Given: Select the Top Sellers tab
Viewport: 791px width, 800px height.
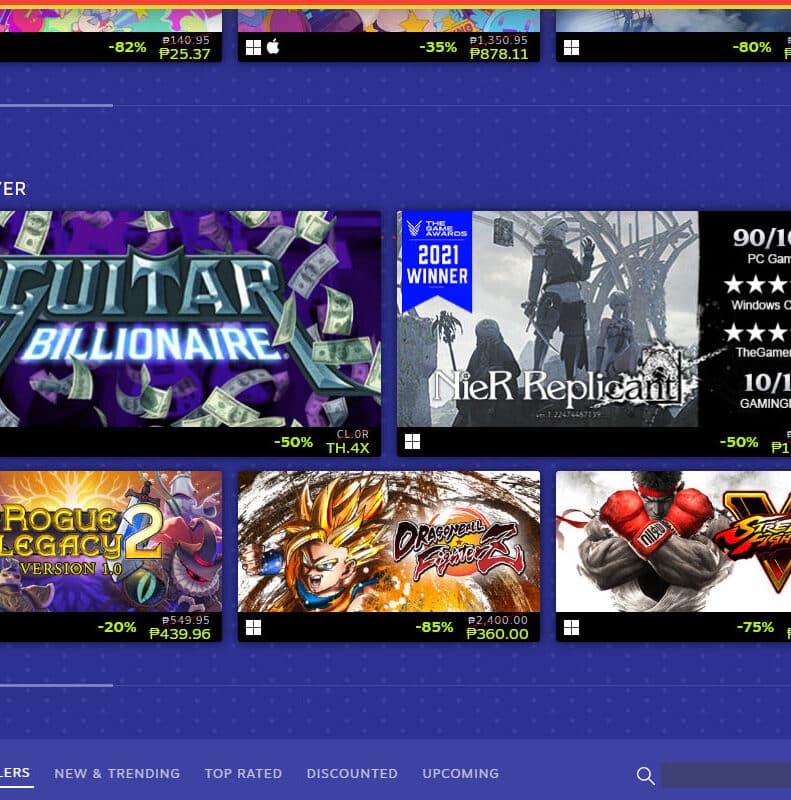Looking at the screenshot, I should (x=15, y=773).
